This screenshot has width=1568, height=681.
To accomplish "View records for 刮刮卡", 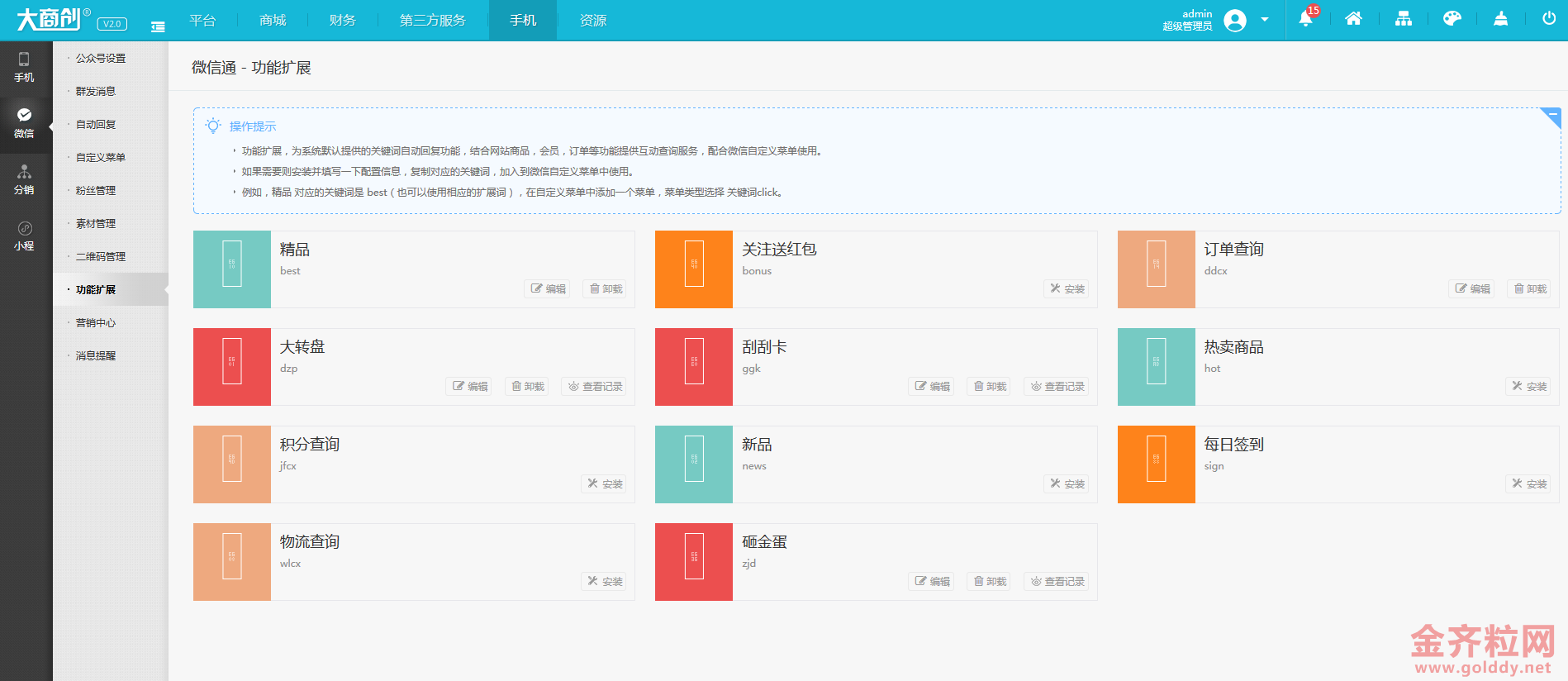I will click(x=1057, y=386).
